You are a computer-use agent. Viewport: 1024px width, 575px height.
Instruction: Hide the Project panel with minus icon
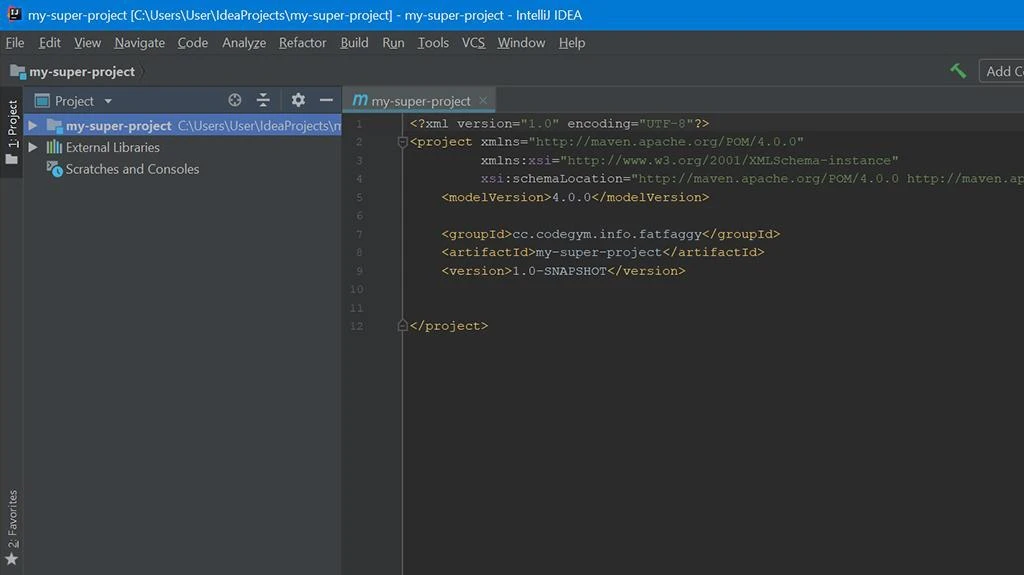click(x=326, y=100)
